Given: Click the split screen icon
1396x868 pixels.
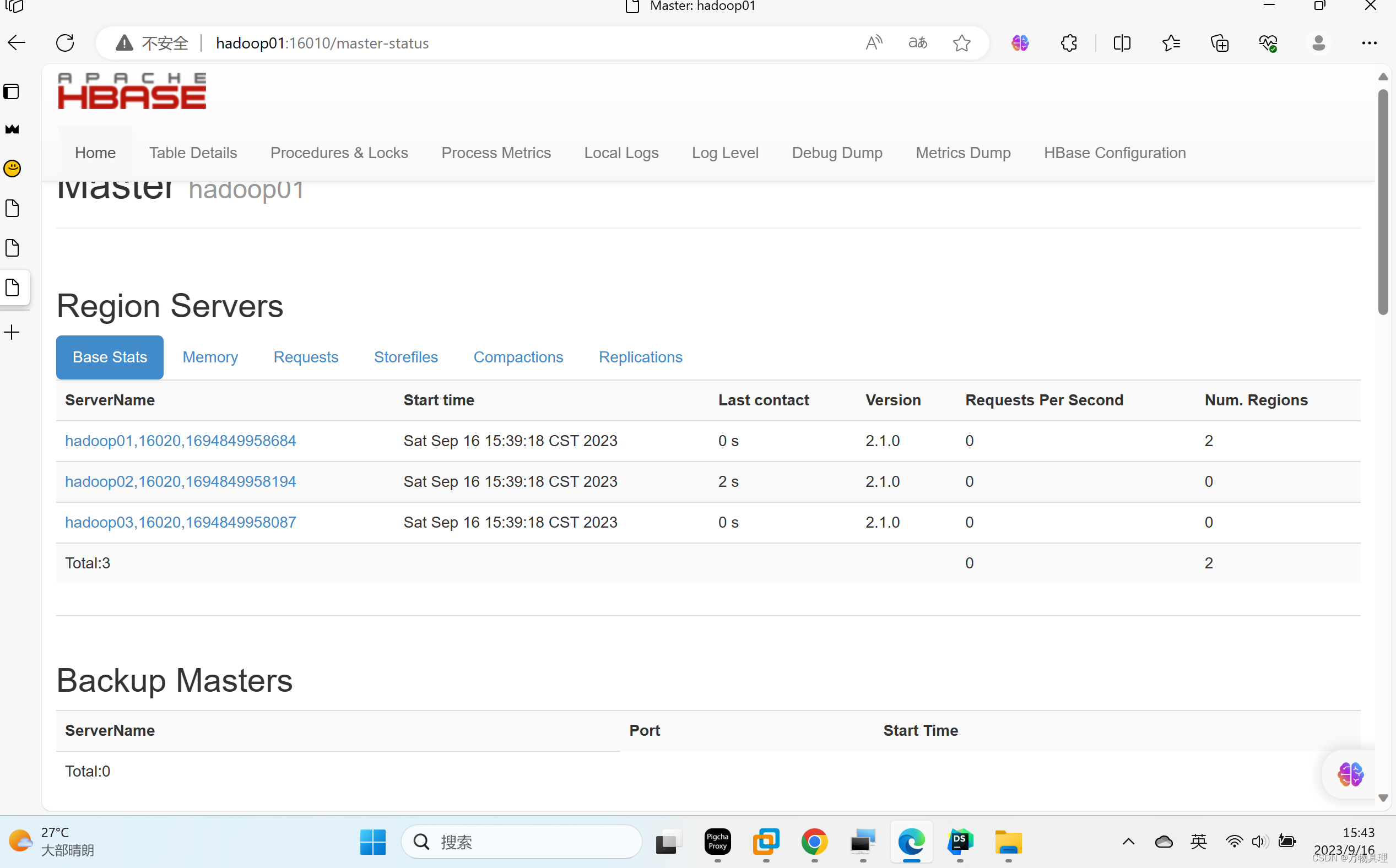Looking at the screenshot, I should [x=1122, y=42].
